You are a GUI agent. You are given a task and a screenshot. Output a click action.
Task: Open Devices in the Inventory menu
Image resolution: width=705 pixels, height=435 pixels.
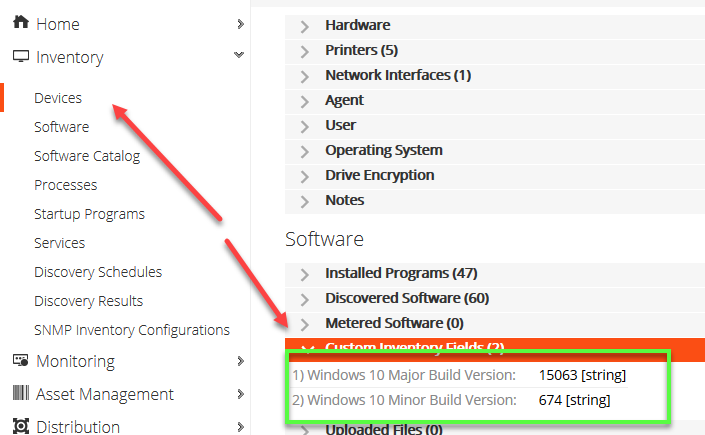58,98
